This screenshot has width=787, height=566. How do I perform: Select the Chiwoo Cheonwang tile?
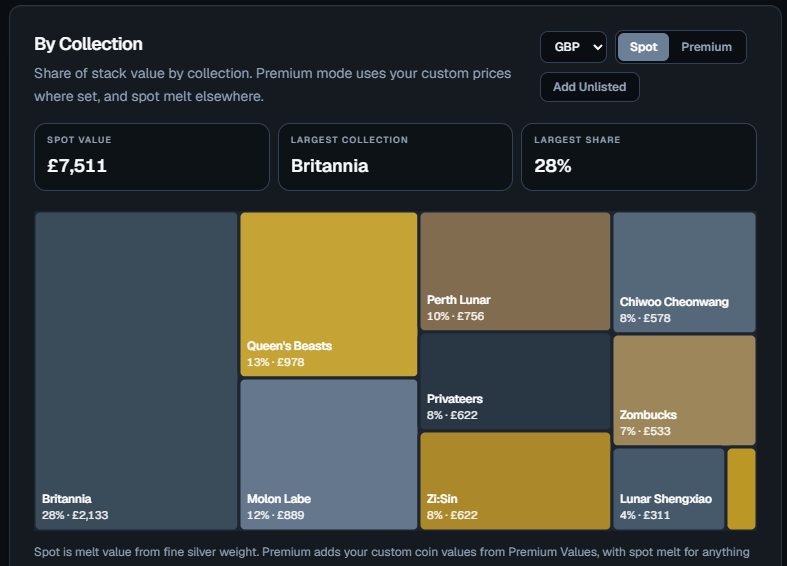click(x=684, y=272)
